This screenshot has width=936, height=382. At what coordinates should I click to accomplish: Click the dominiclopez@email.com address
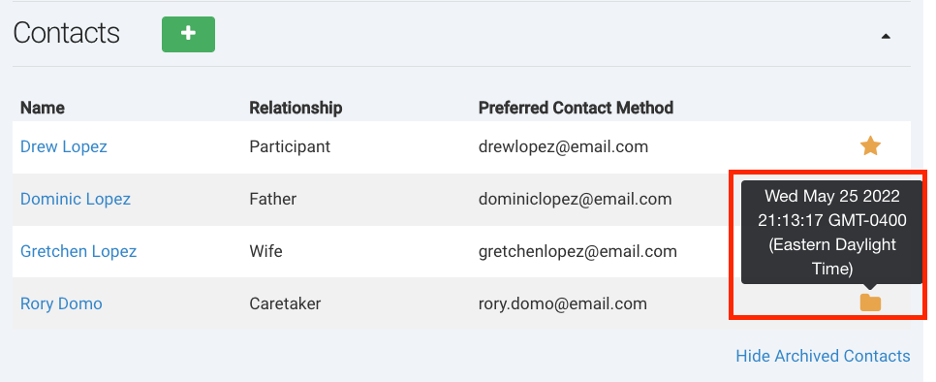pyautogui.click(x=575, y=199)
